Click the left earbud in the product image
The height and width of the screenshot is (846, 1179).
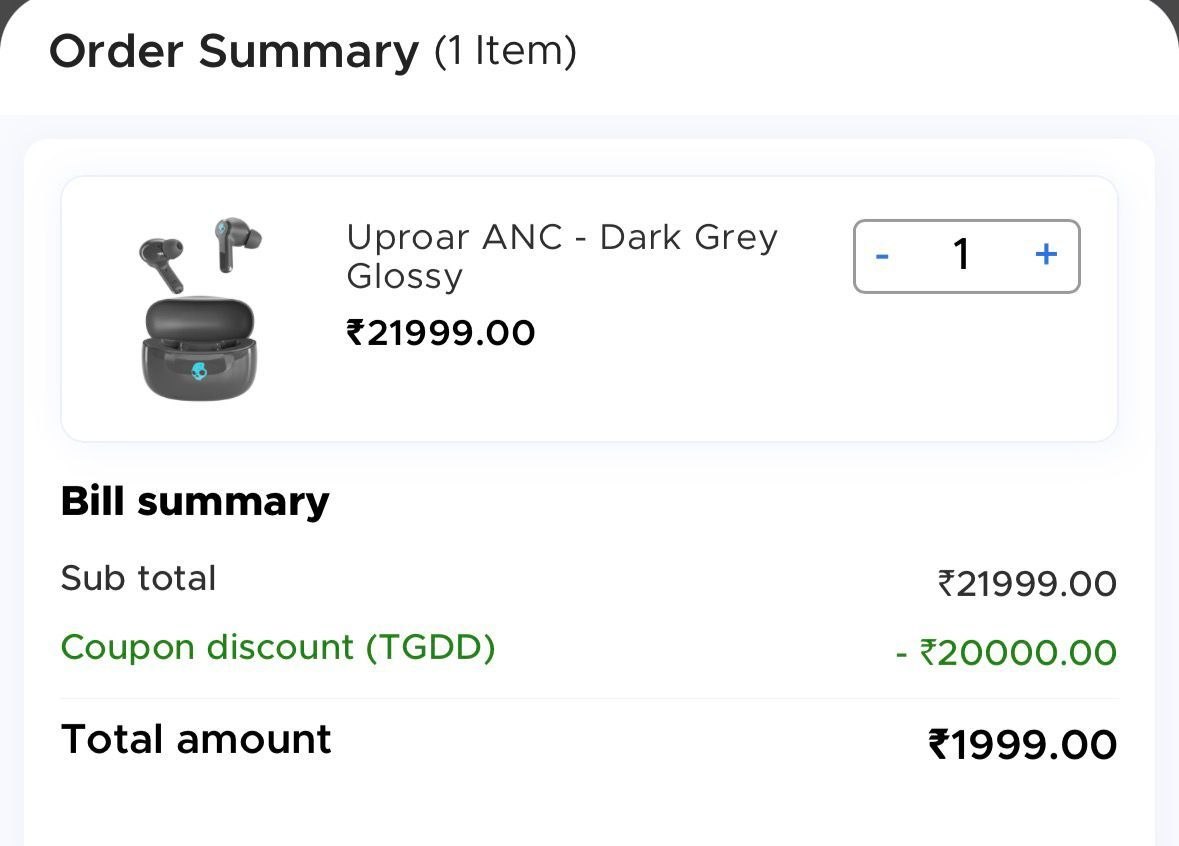click(x=163, y=264)
